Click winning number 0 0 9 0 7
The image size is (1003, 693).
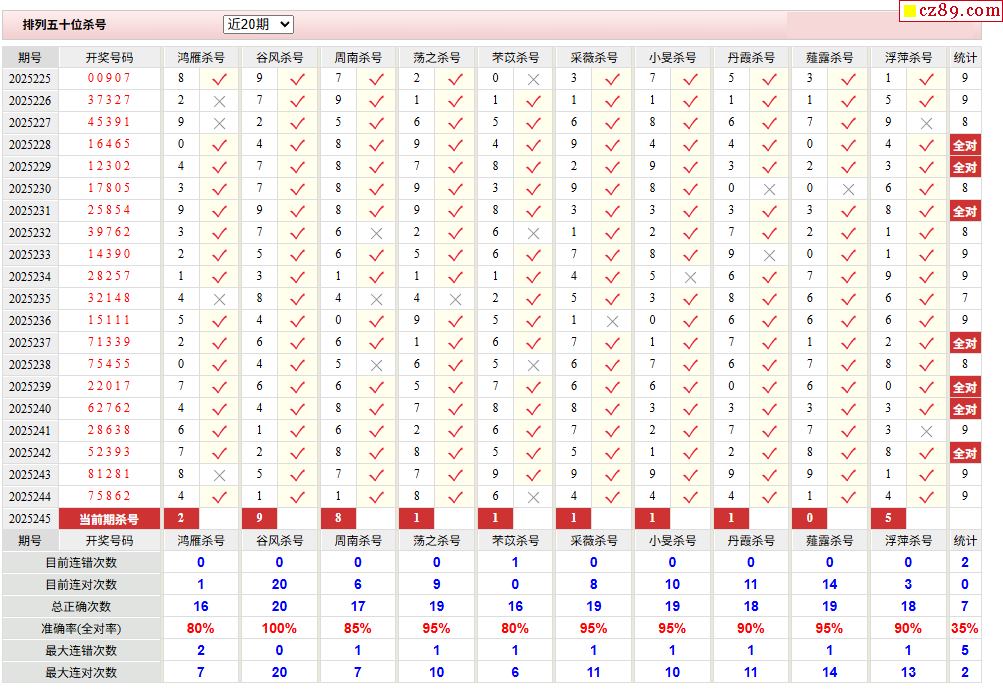pyautogui.click(x=109, y=79)
